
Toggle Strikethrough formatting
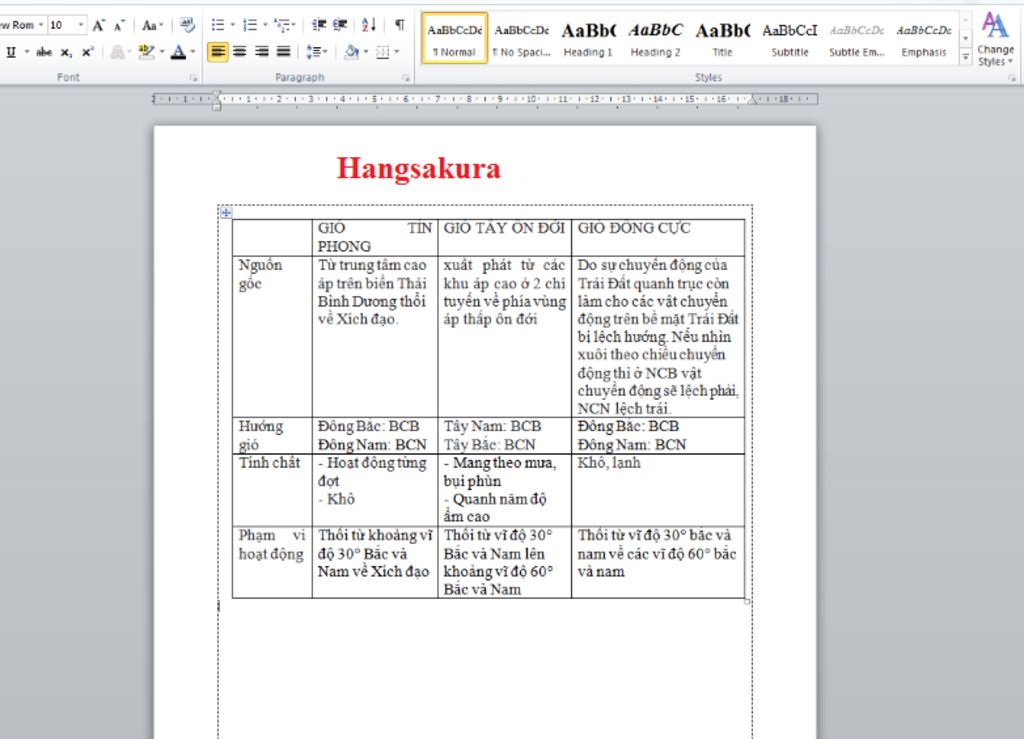click(44, 52)
